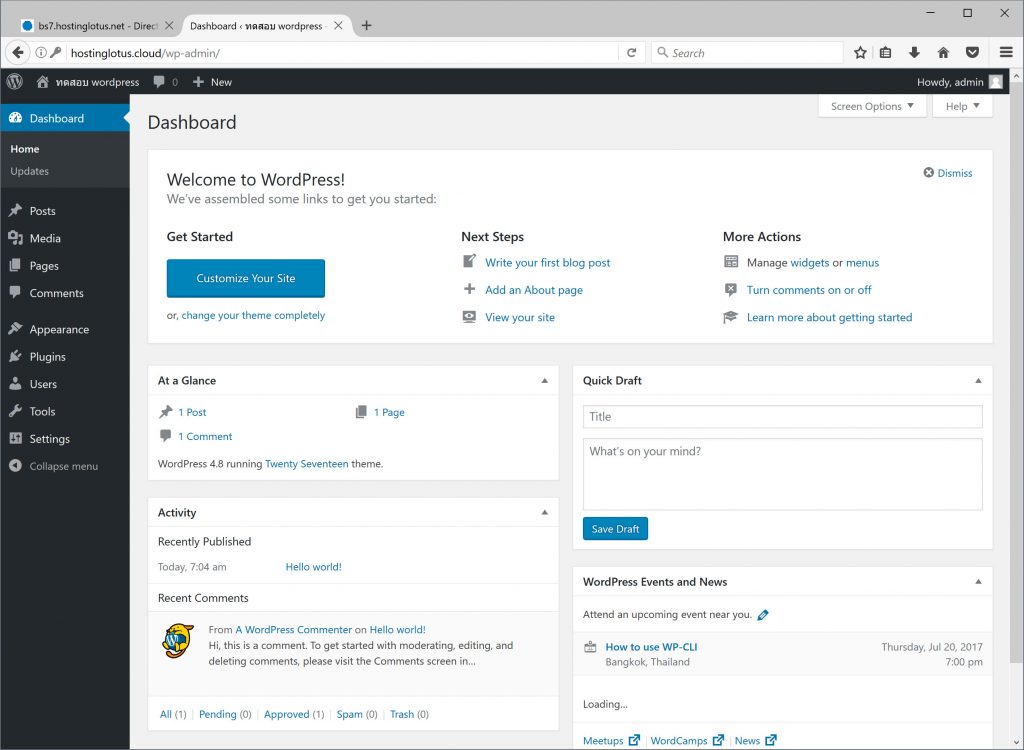
Task: Collapse the Activity widget
Action: pyautogui.click(x=545, y=513)
